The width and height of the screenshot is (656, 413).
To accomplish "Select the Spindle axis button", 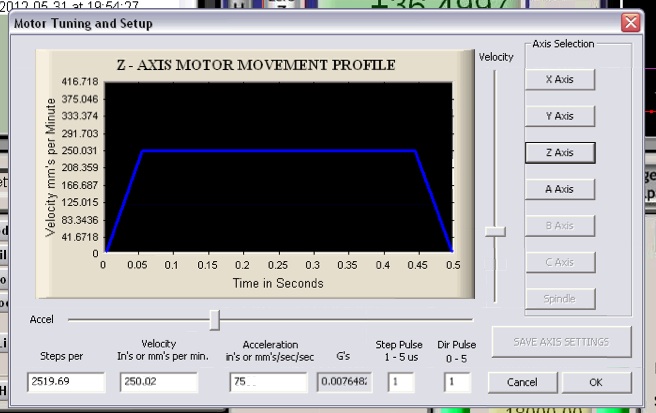I will (x=559, y=299).
